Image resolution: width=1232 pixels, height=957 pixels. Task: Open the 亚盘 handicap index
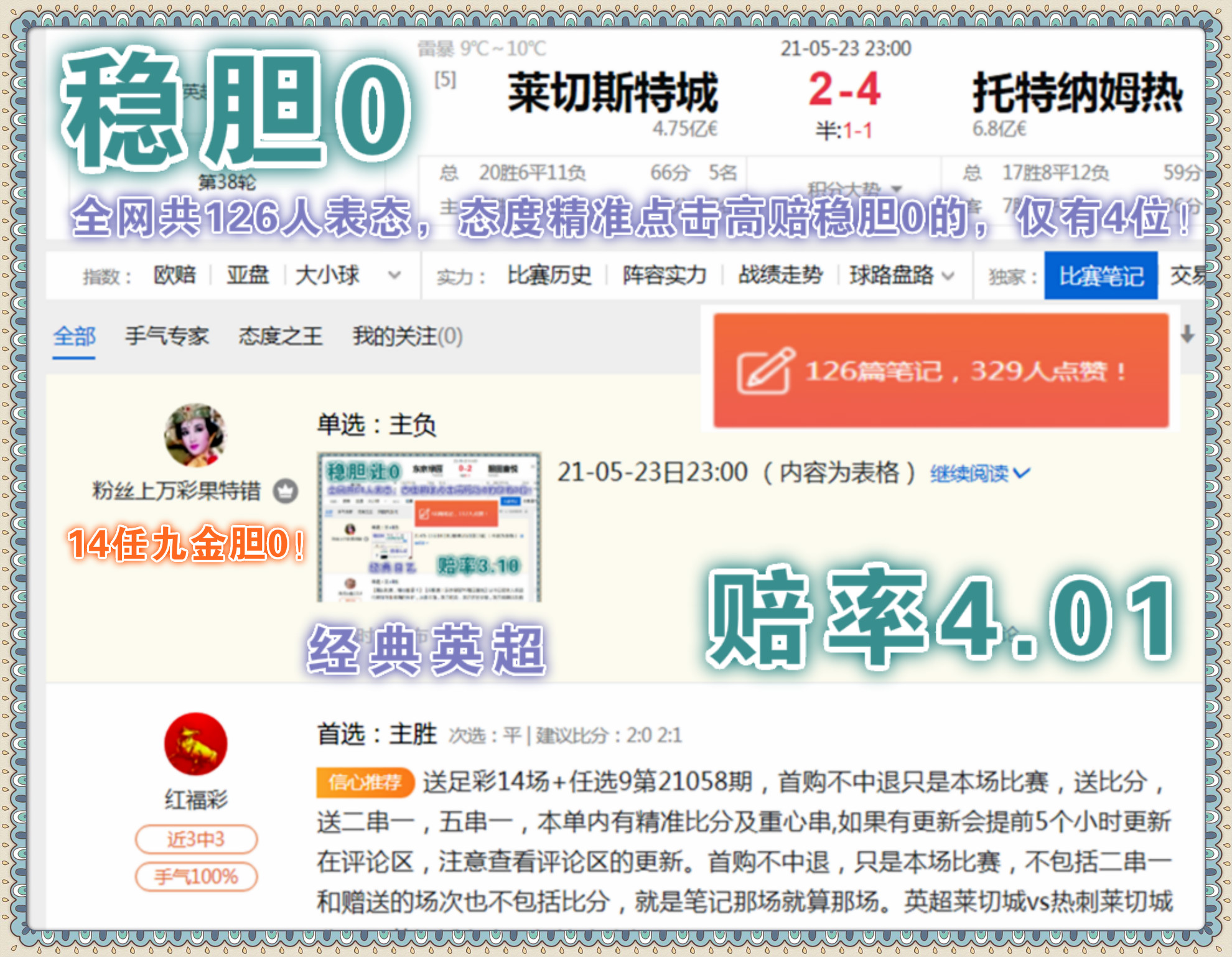pyautogui.click(x=247, y=275)
